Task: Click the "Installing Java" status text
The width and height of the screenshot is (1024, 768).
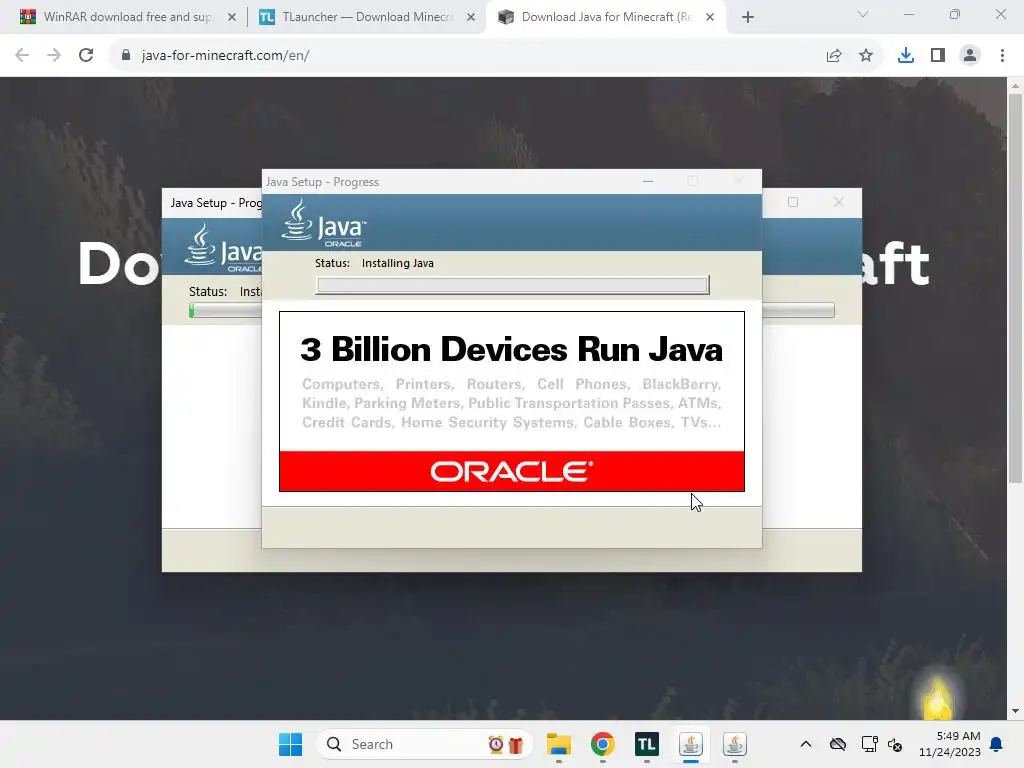Action: point(398,263)
